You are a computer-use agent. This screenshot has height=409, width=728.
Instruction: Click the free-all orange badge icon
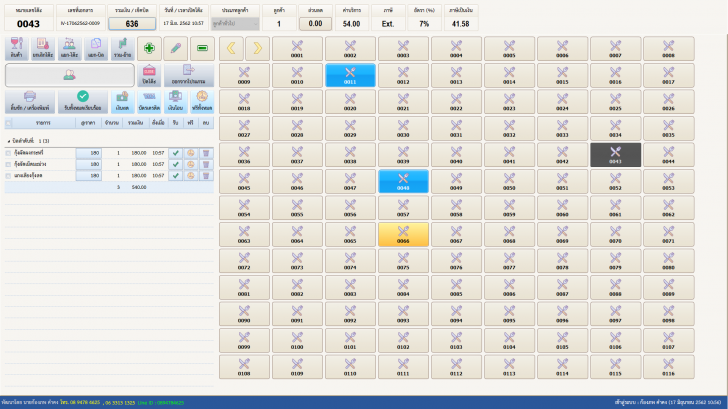click(202, 101)
